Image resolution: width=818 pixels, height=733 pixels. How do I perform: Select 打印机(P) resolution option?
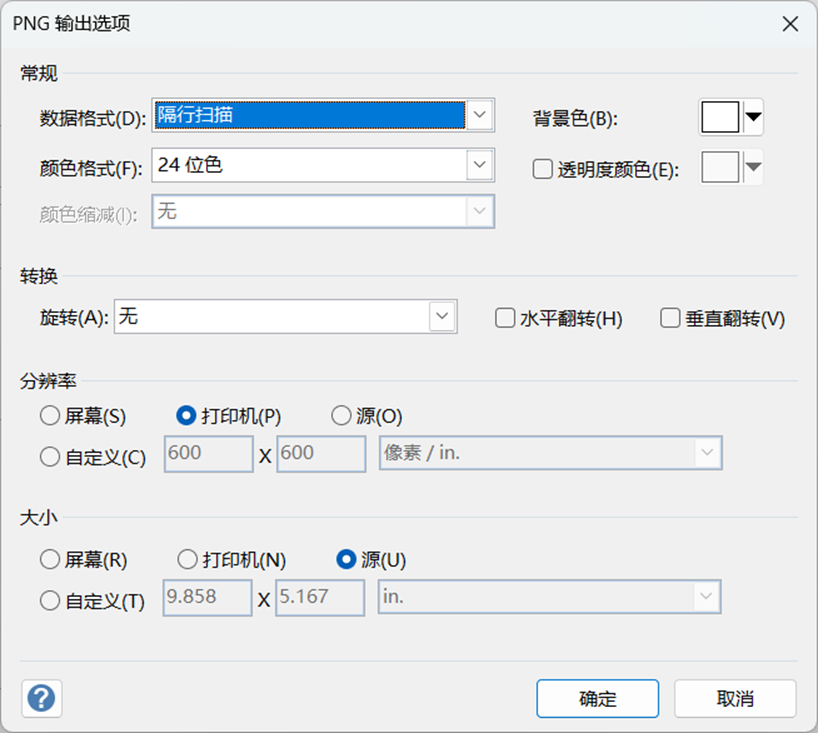pos(186,416)
